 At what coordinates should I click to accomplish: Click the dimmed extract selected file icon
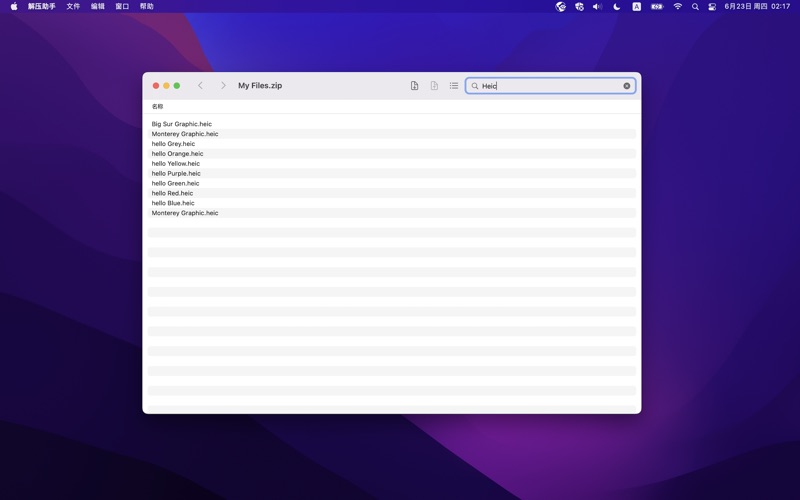434,86
